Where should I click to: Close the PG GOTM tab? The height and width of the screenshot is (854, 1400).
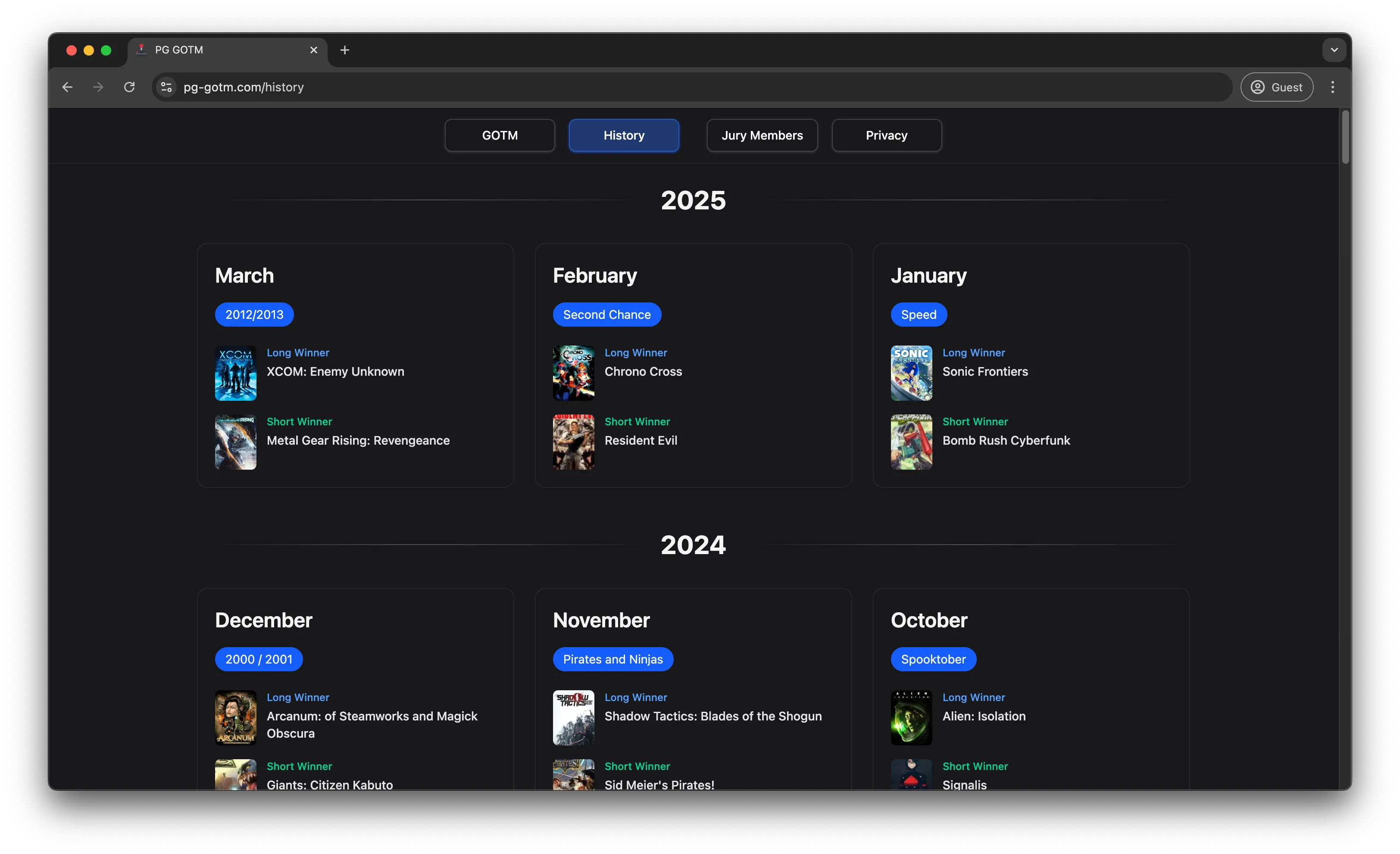(x=314, y=50)
